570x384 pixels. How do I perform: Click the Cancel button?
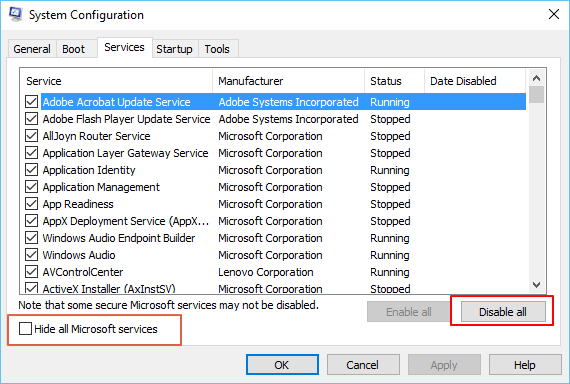[x=363, y=365]
